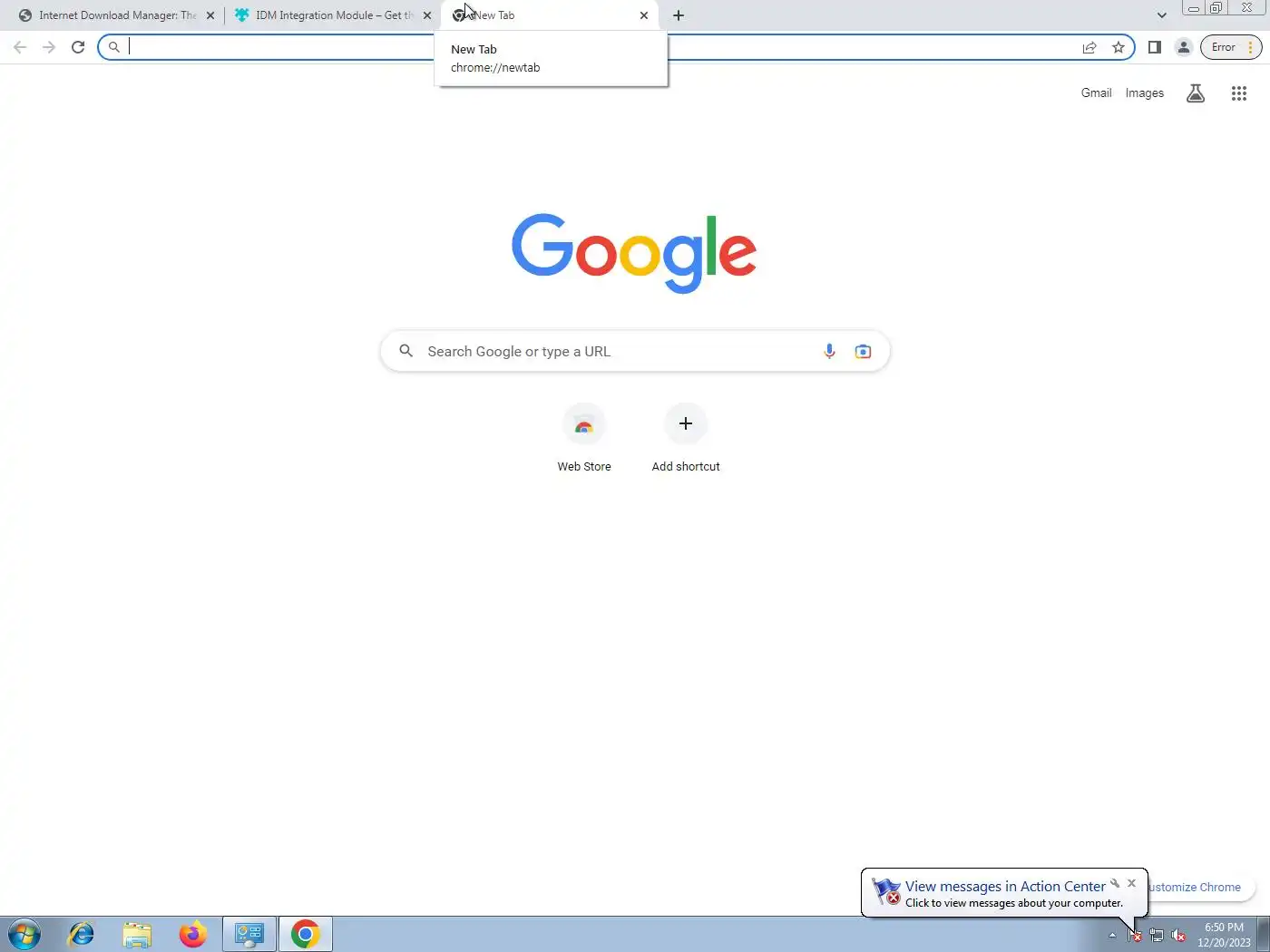Open Gmail link
Screen dimensions: 1270x952
coord(1096,92)
